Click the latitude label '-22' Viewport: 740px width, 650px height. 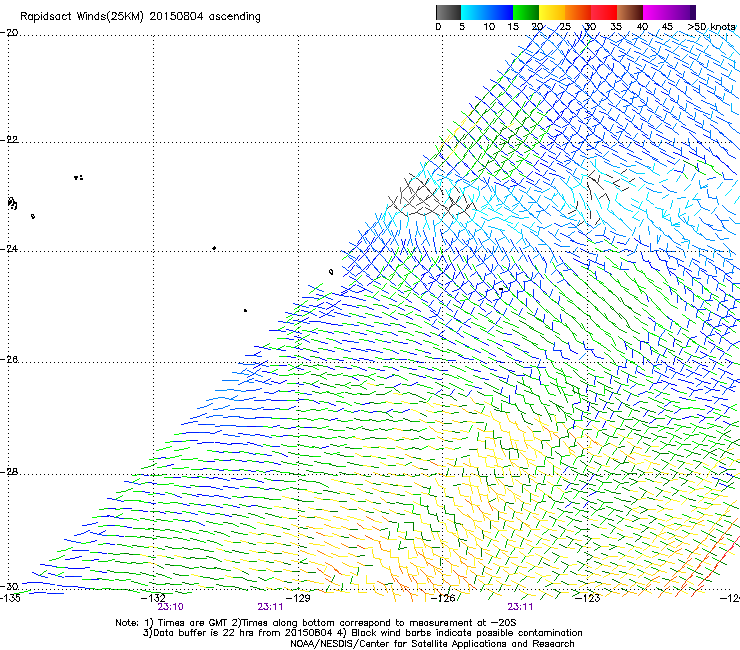click(x=9, y=140)
